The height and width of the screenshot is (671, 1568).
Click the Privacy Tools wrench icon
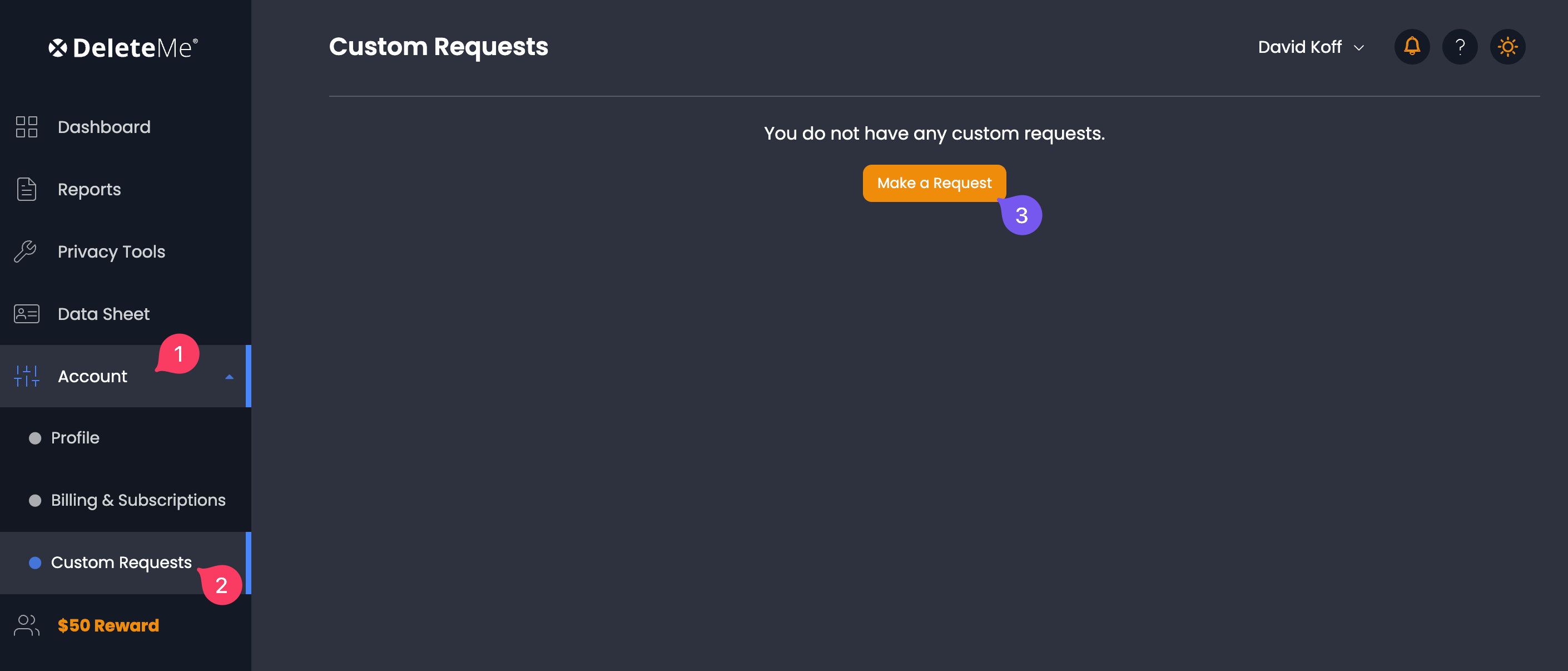(26, 251)
